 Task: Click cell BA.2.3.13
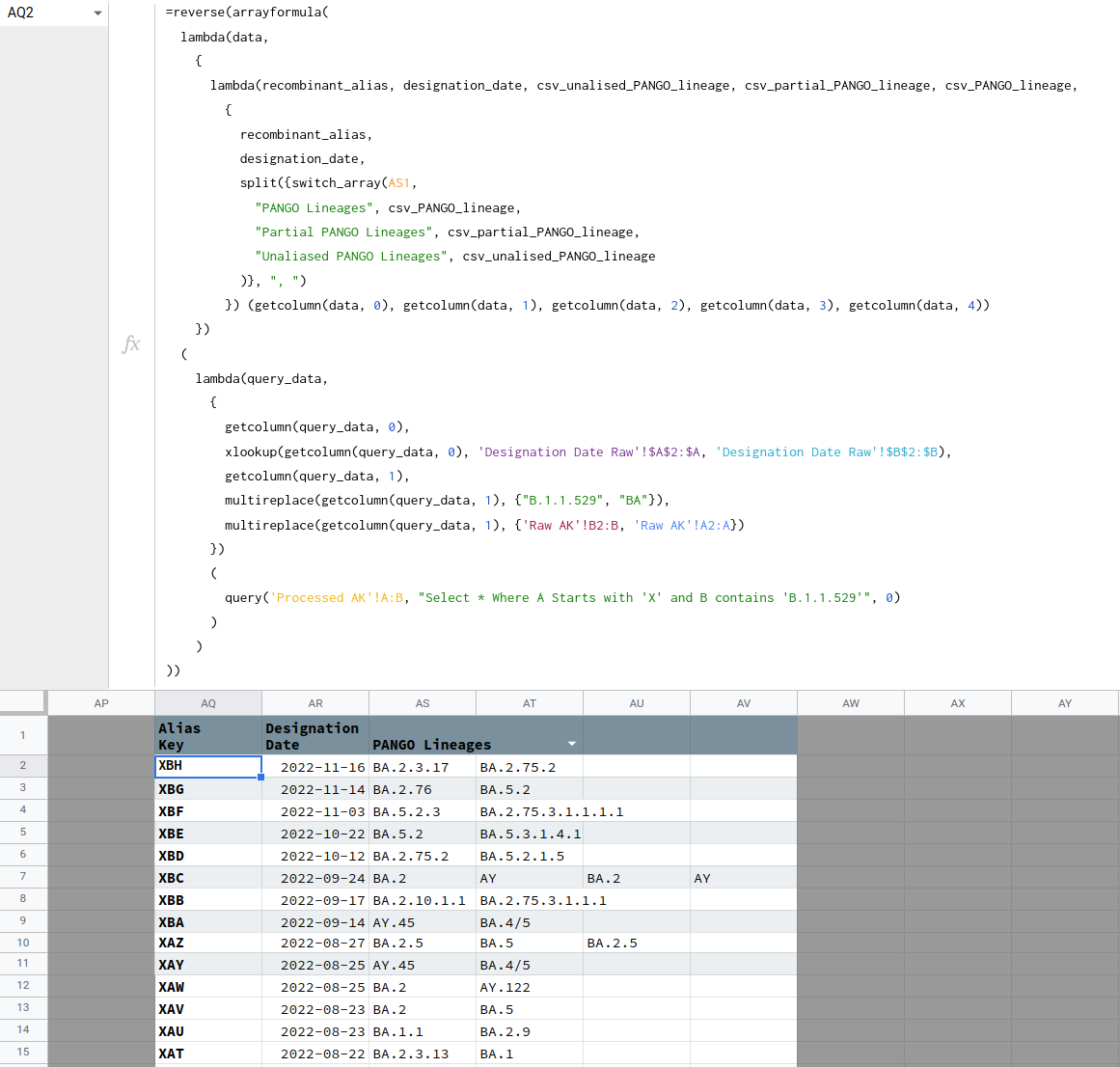(423, 1053)
